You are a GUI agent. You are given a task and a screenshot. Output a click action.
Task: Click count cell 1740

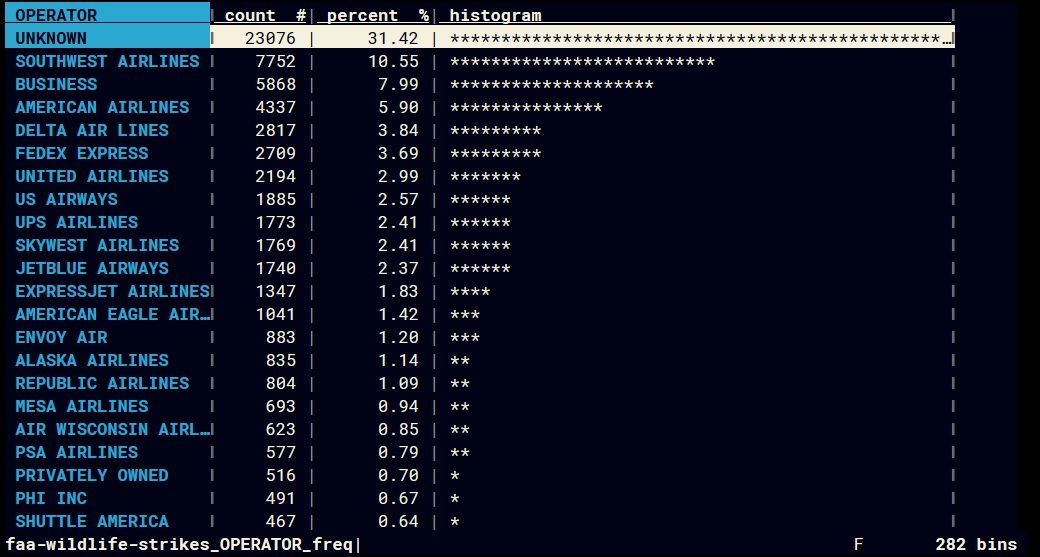coord(275,268)
